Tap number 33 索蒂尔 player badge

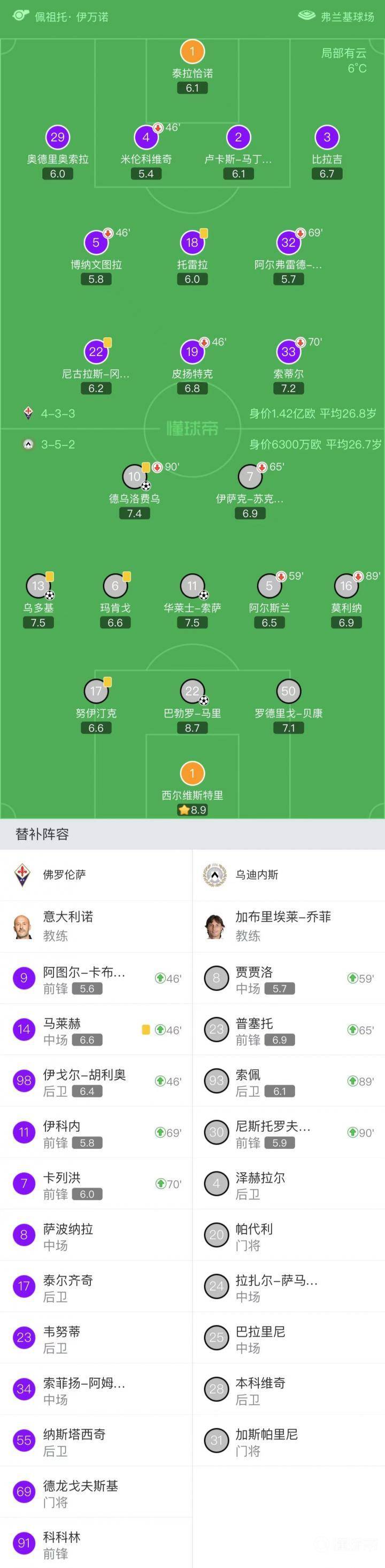[288, 352]
